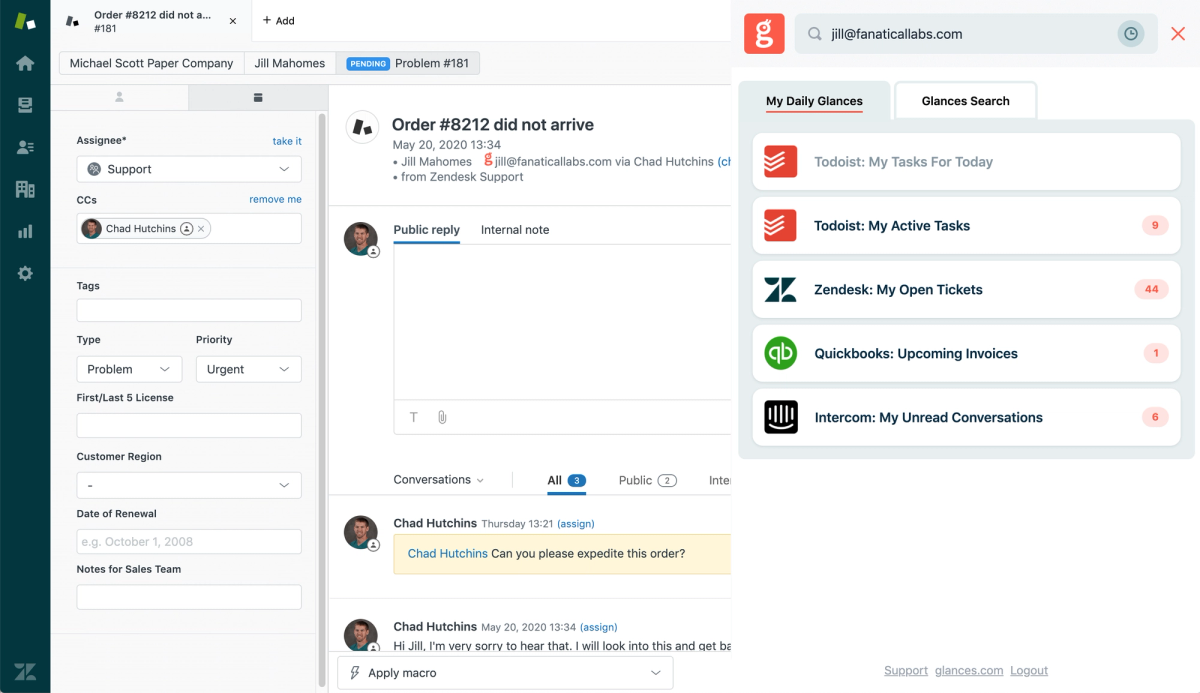This screenshot has width=1200, height=693.
Task: Open the Home icon in Zendesk sidebar
Action: [25, 63]
